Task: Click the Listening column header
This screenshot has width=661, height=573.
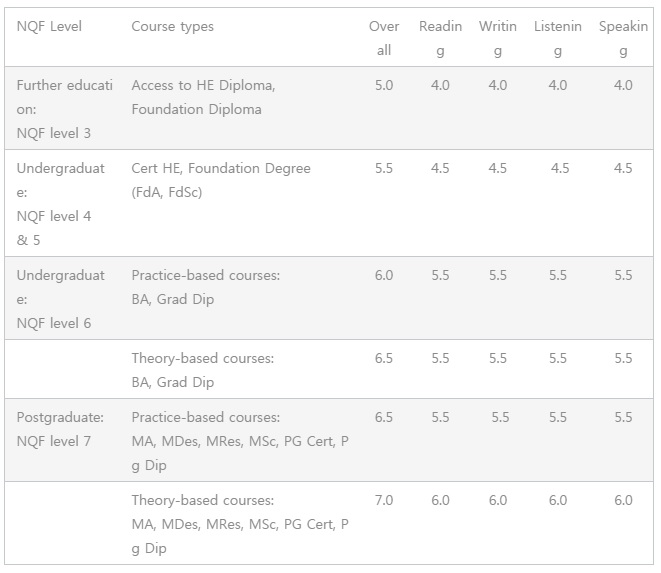Action: (x=557, y=38)
